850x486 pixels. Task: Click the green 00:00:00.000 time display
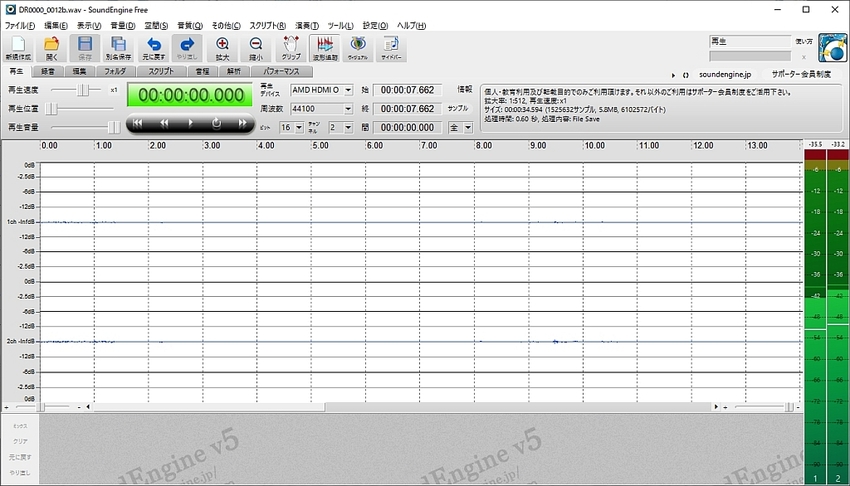pyautogui.click(x=190, y=95)
